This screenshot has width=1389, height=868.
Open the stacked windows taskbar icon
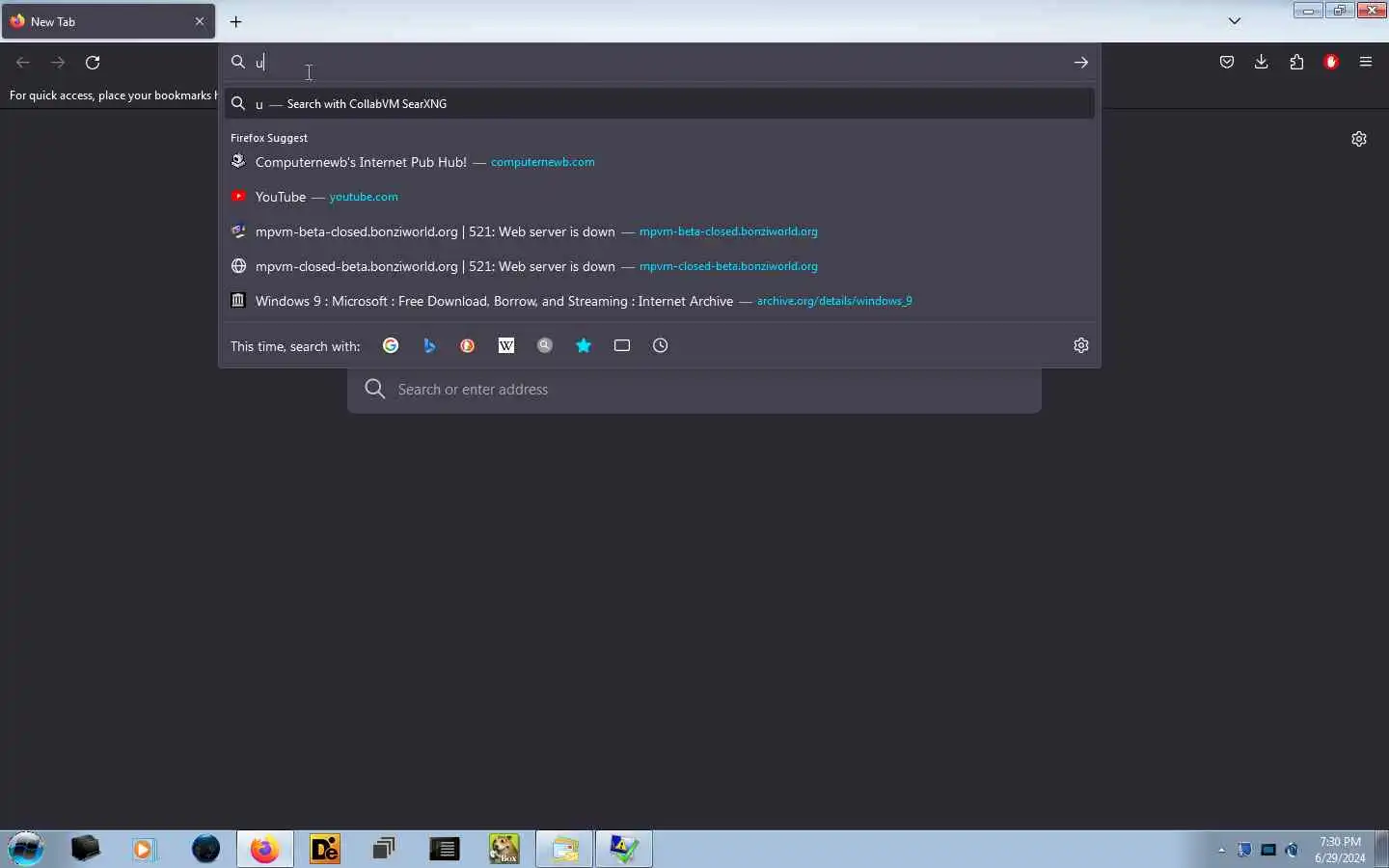pos(384,849)
